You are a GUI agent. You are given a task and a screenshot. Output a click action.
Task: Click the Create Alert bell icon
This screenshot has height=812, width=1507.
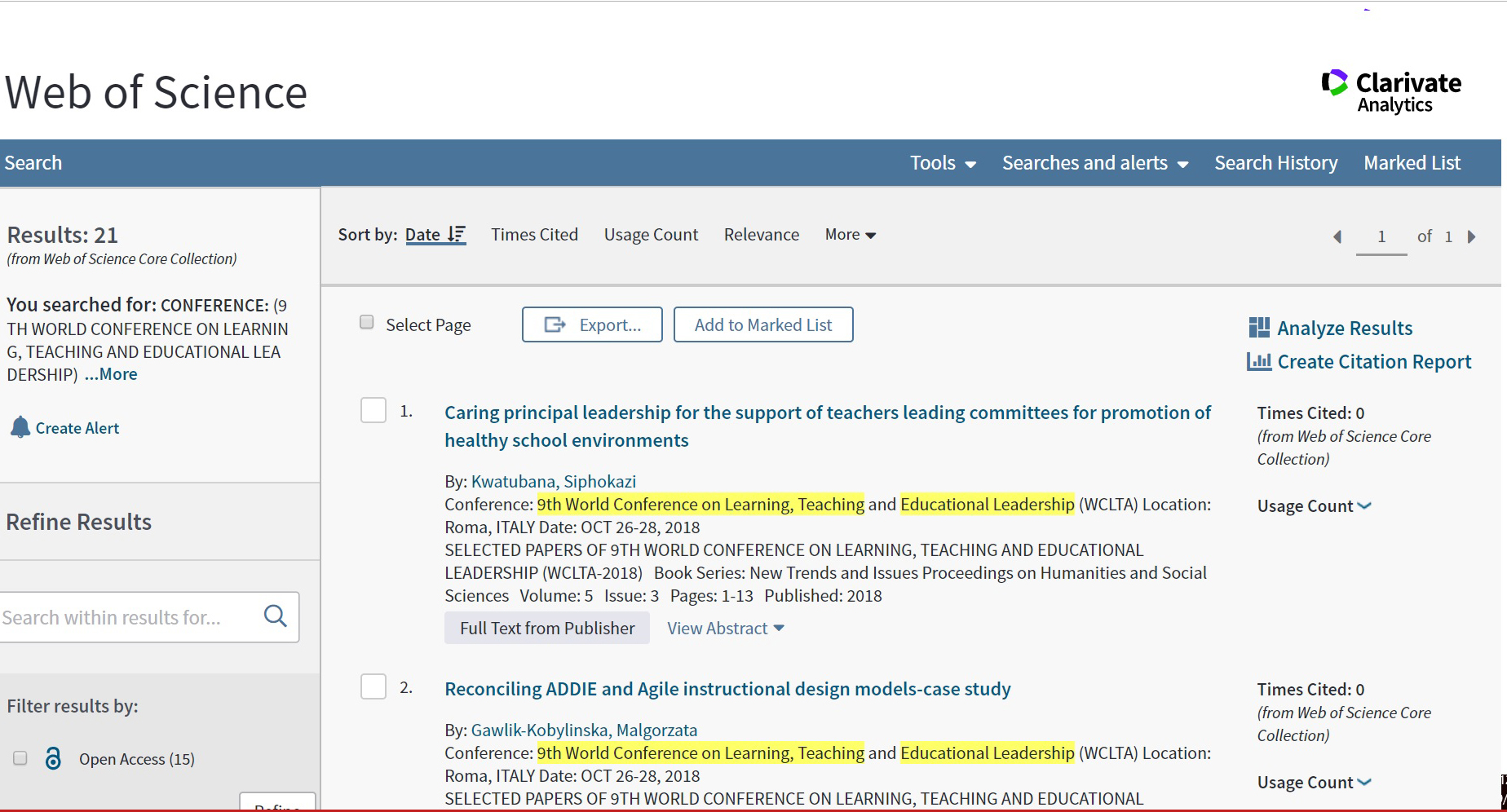[20, 427]
